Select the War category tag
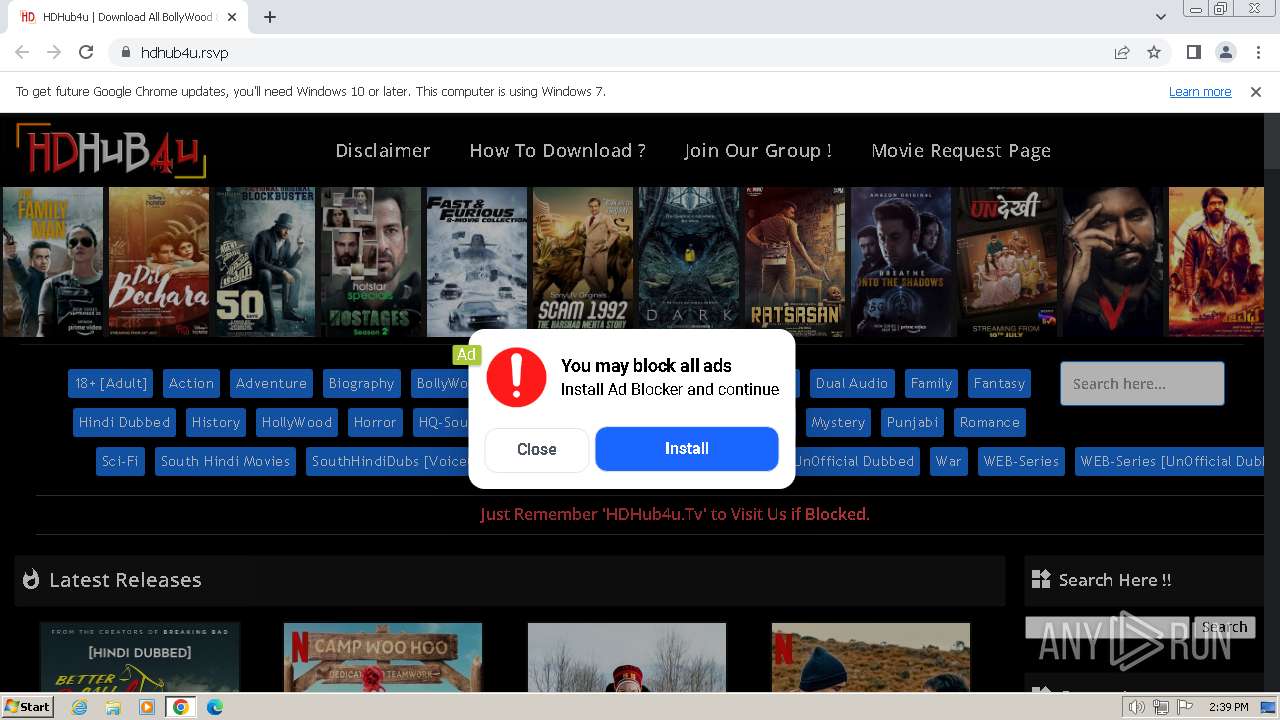The width and height of the screenshot is (1280, 720). 949,461
